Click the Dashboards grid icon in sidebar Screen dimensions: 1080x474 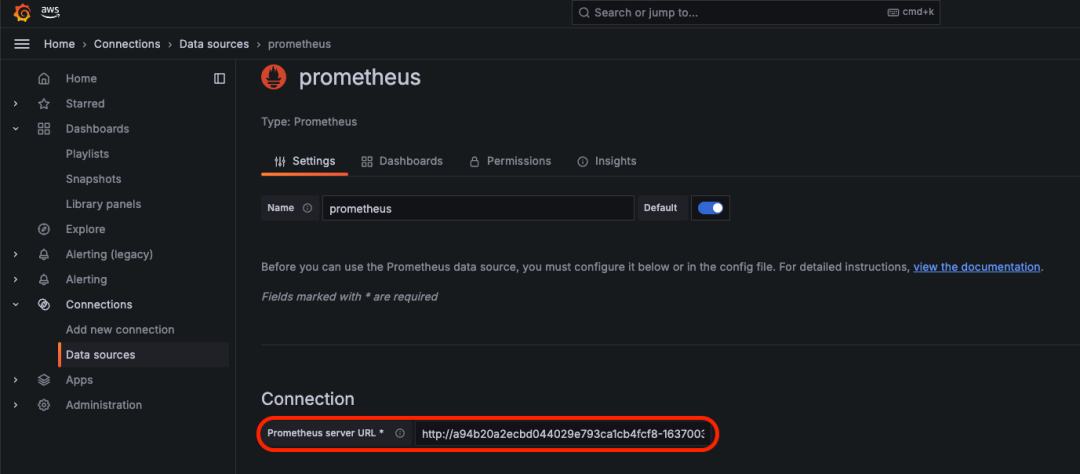pos(44,129)
